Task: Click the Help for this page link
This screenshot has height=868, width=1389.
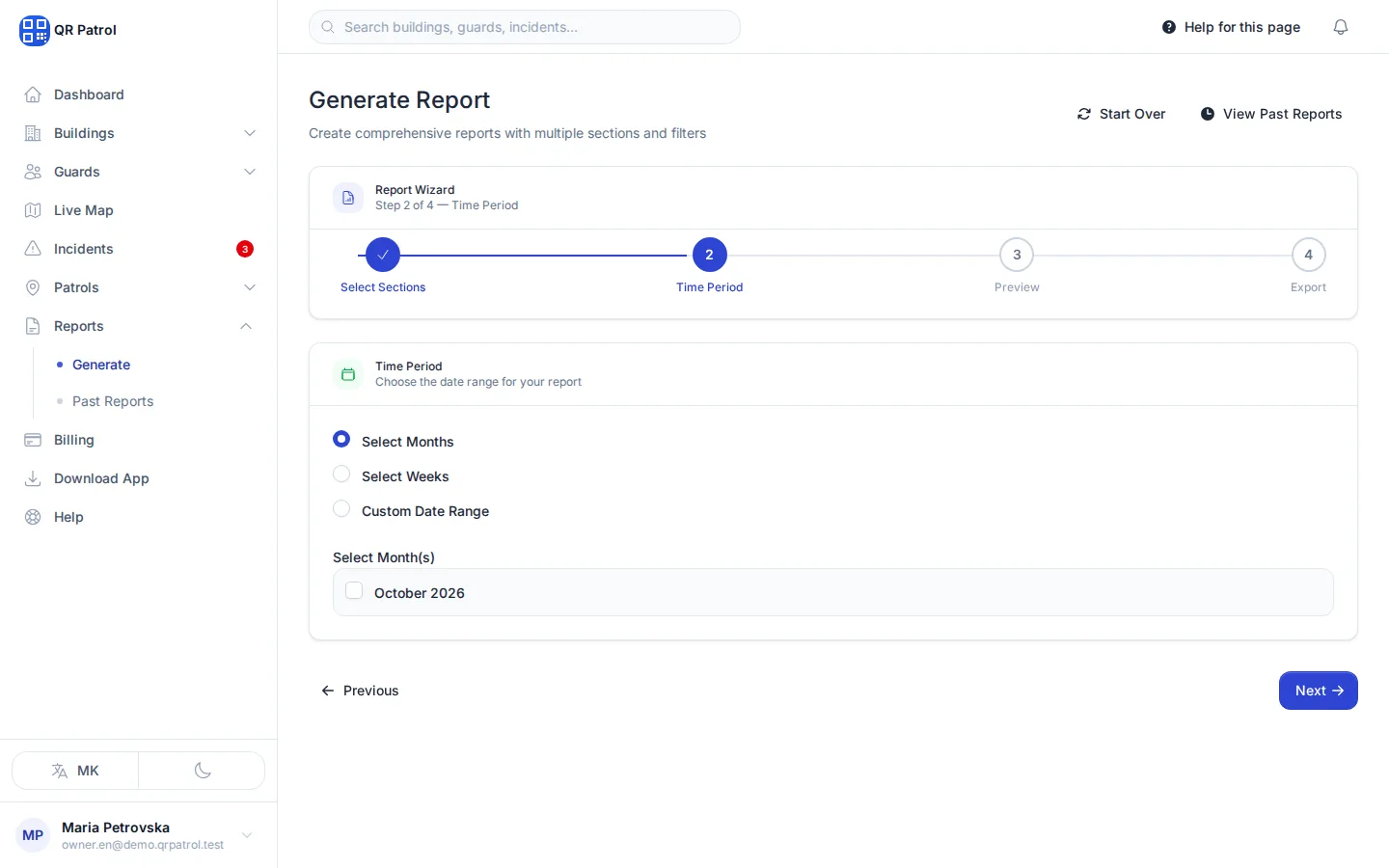Action: pyautogui.click(x=1231, y=27)
